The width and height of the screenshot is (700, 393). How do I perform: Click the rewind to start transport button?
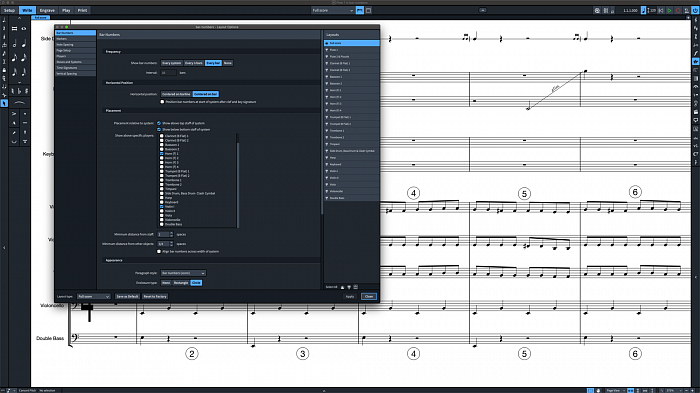coord(661,10)
